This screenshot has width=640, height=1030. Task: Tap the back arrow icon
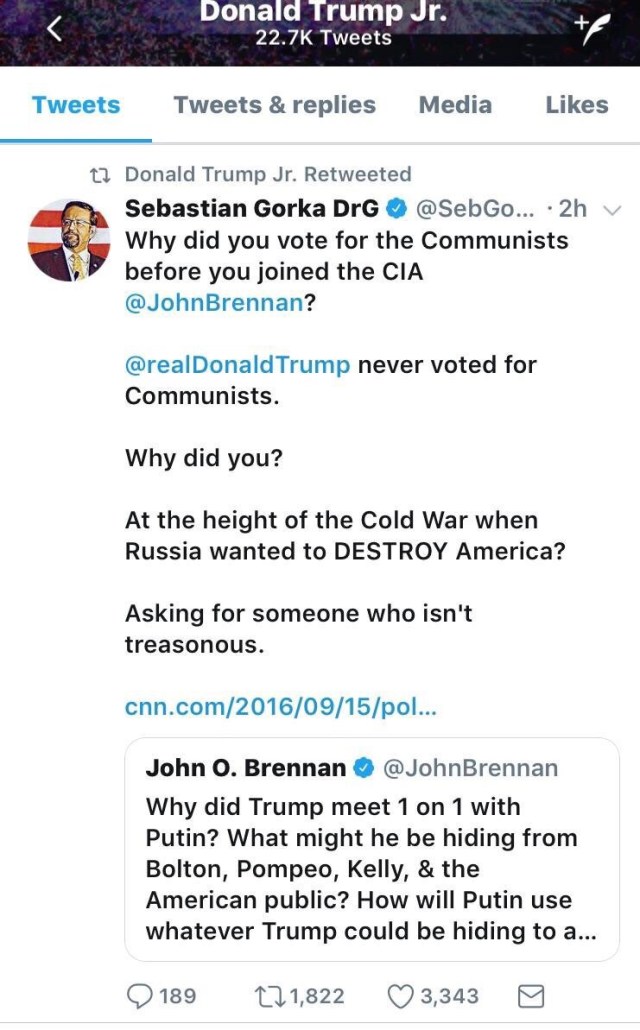(54, 30)
